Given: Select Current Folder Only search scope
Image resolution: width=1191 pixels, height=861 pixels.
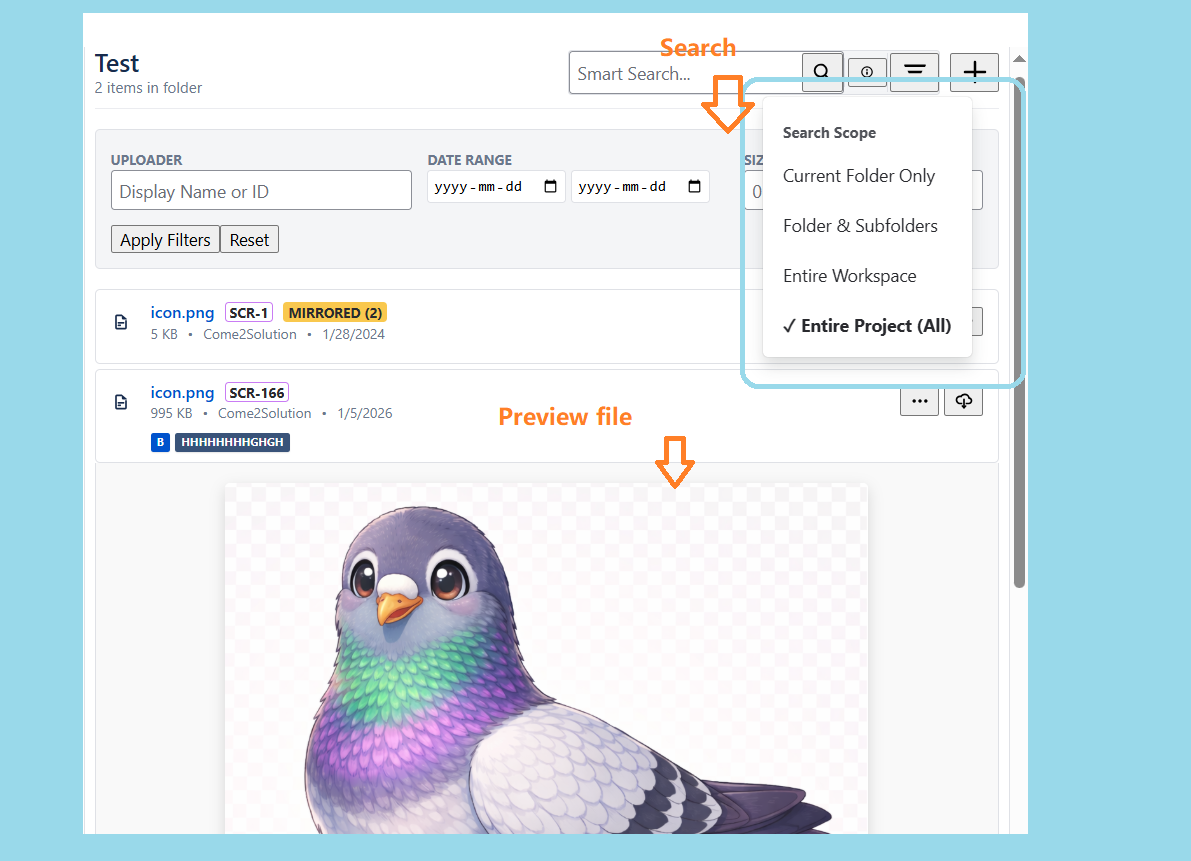Looking at the screenshot, I should click(858, 175).
